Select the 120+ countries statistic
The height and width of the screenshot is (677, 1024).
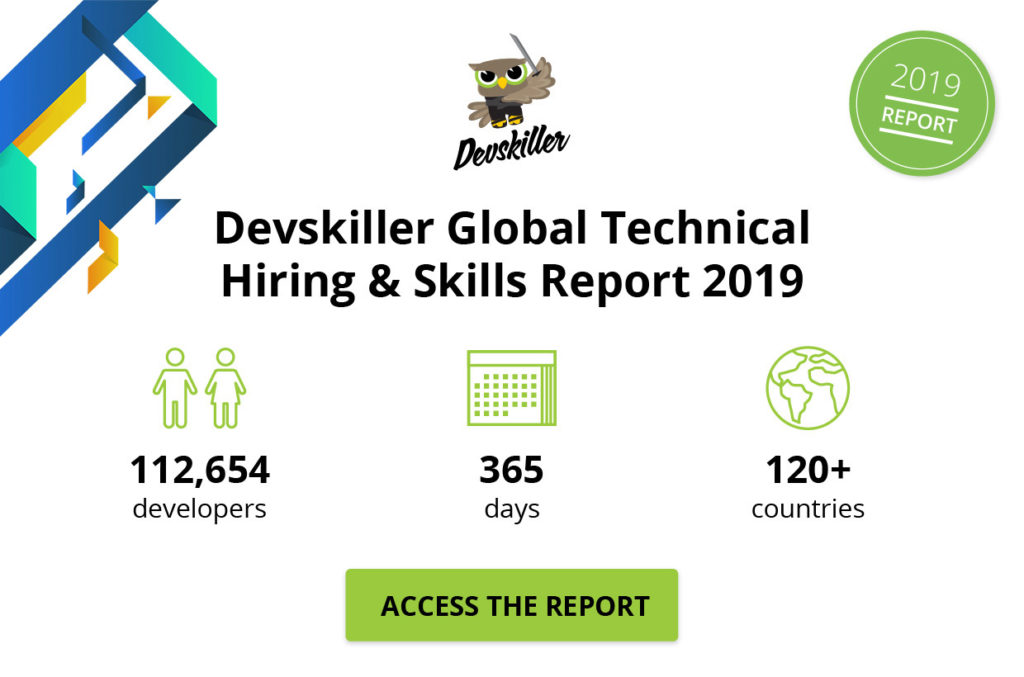(808, 468)
